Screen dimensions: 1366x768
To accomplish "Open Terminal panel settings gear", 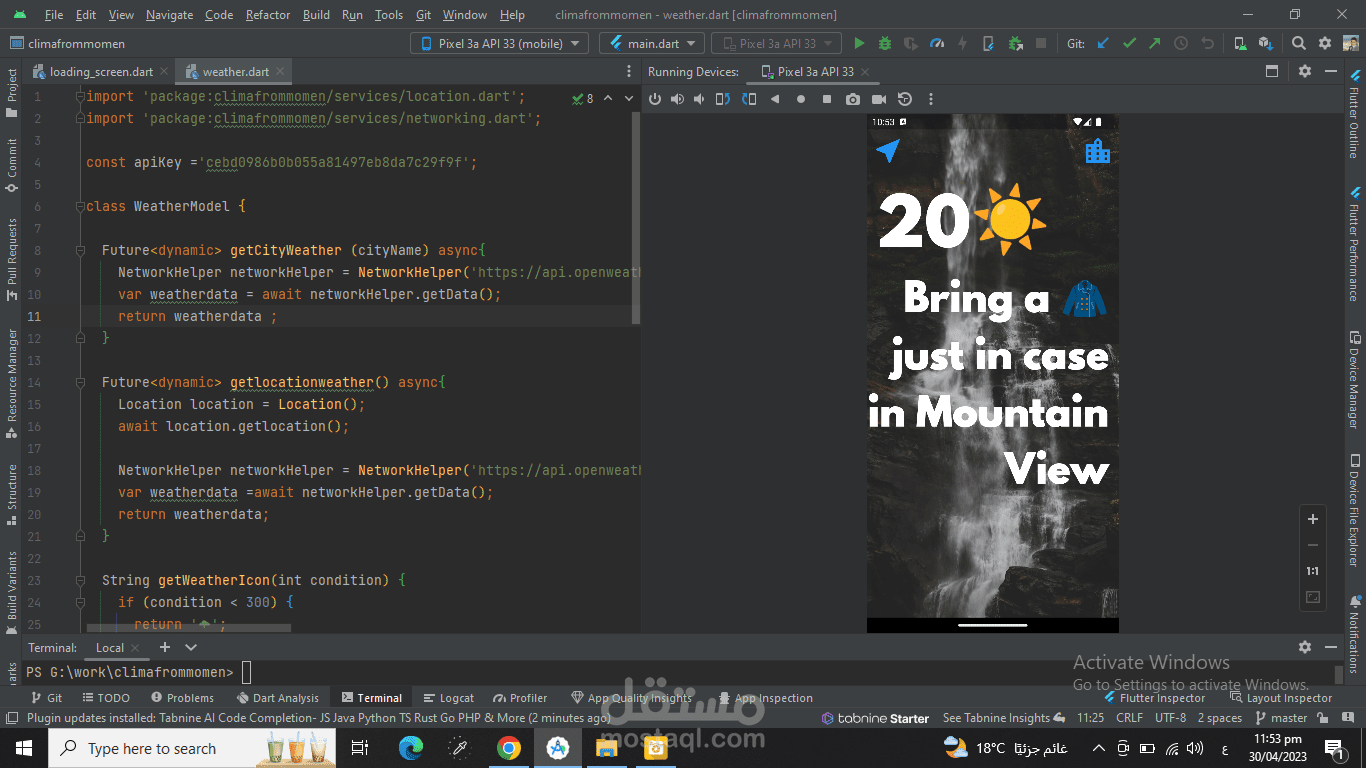I will [1305, 647].
